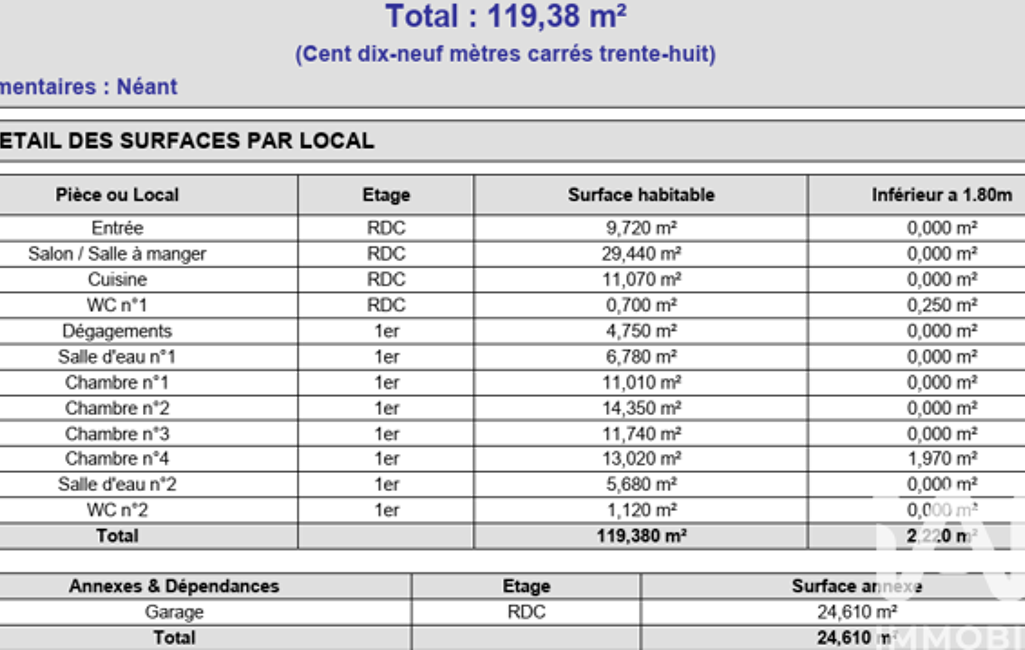Click the 'Surface habitable' column header
The height and width of the screenshot is (650, 1025).
point(641,195)
